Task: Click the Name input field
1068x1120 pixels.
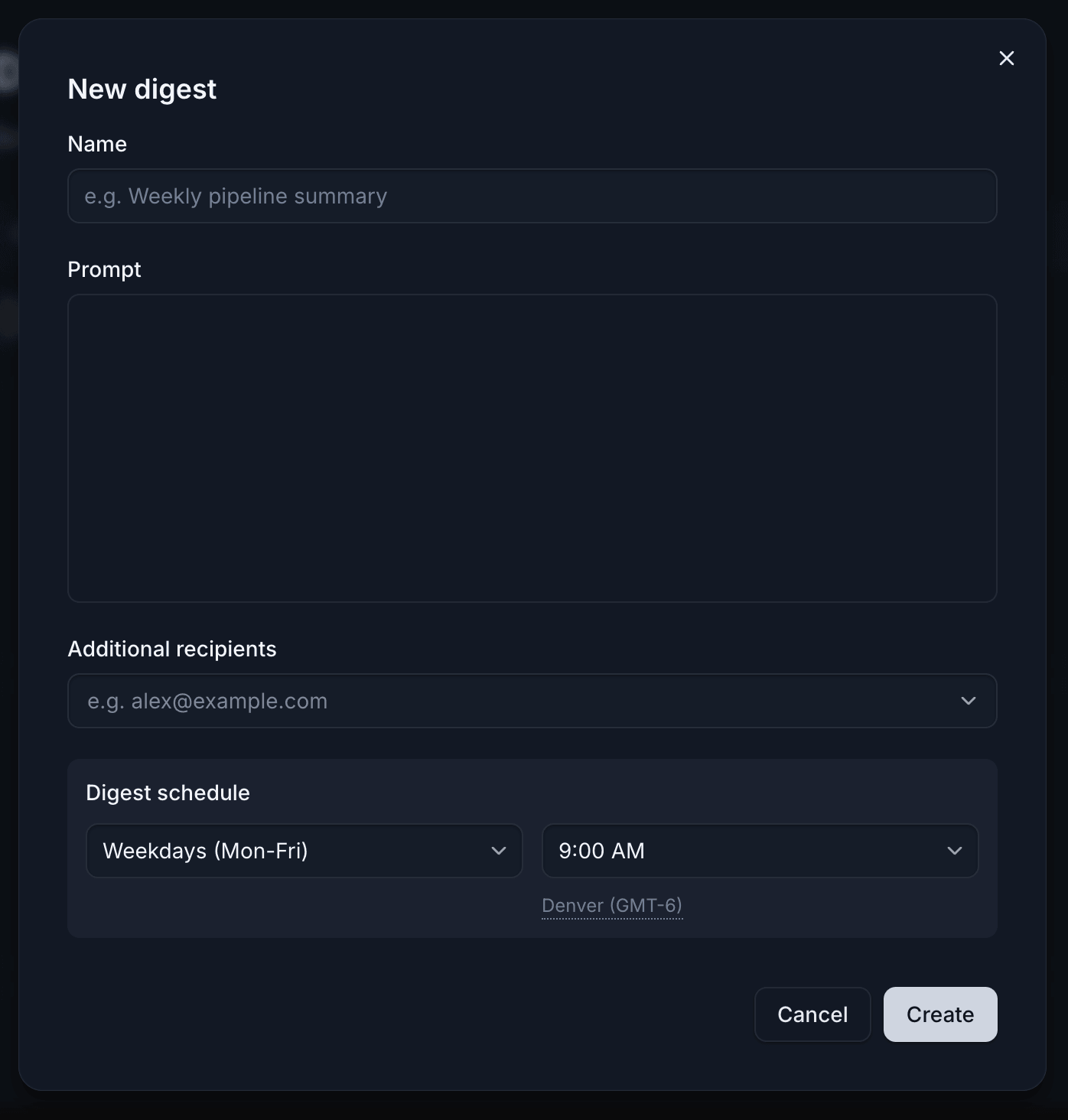Action: pyautogui.click(x=532, y=196)
